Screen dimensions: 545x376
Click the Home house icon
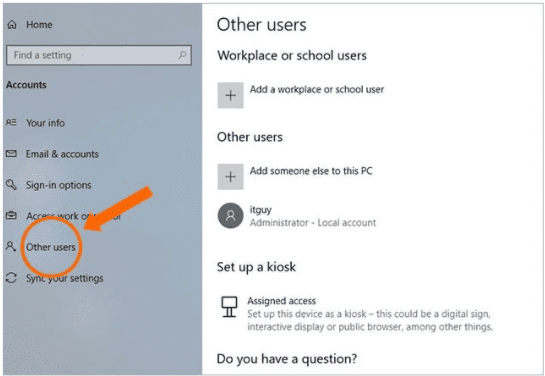pyautogui.click(x=12, y=25)
